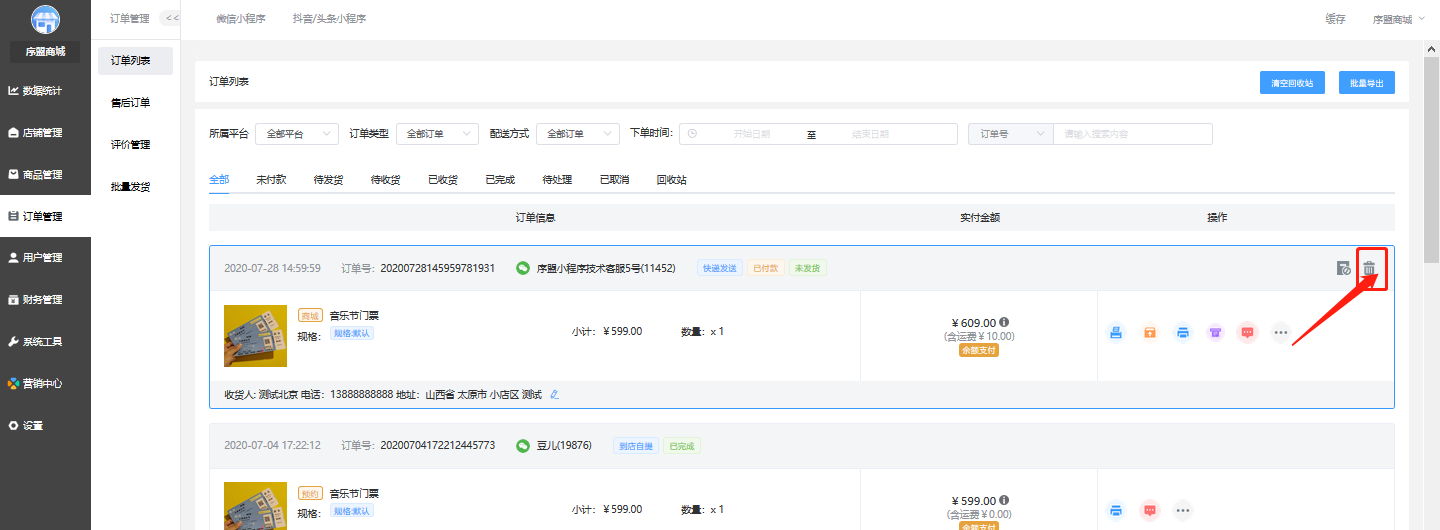
Task: Switch to the 待收货 tab
Action: [385, 180]
